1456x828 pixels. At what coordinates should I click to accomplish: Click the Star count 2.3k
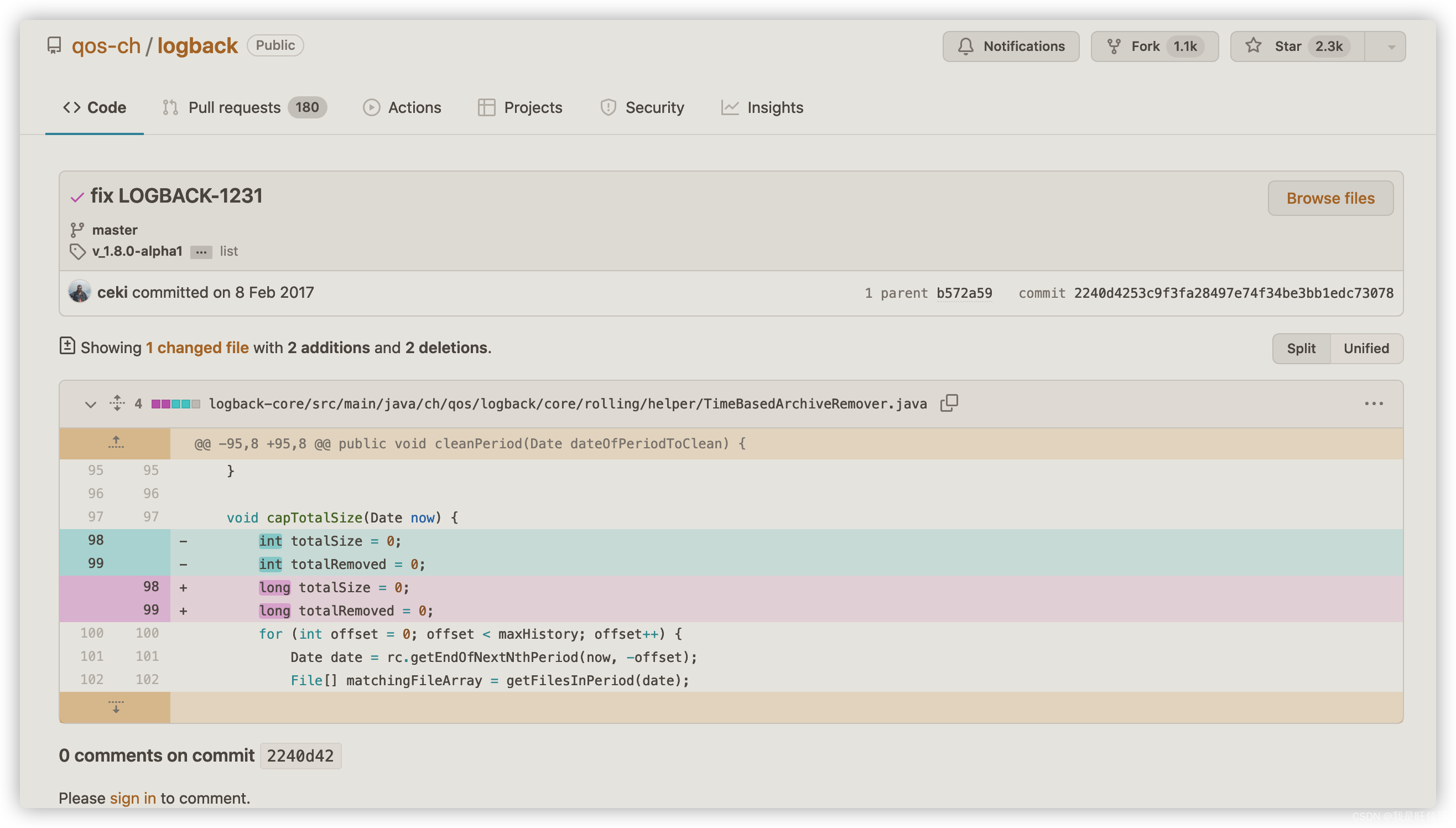pos(1328,46)
